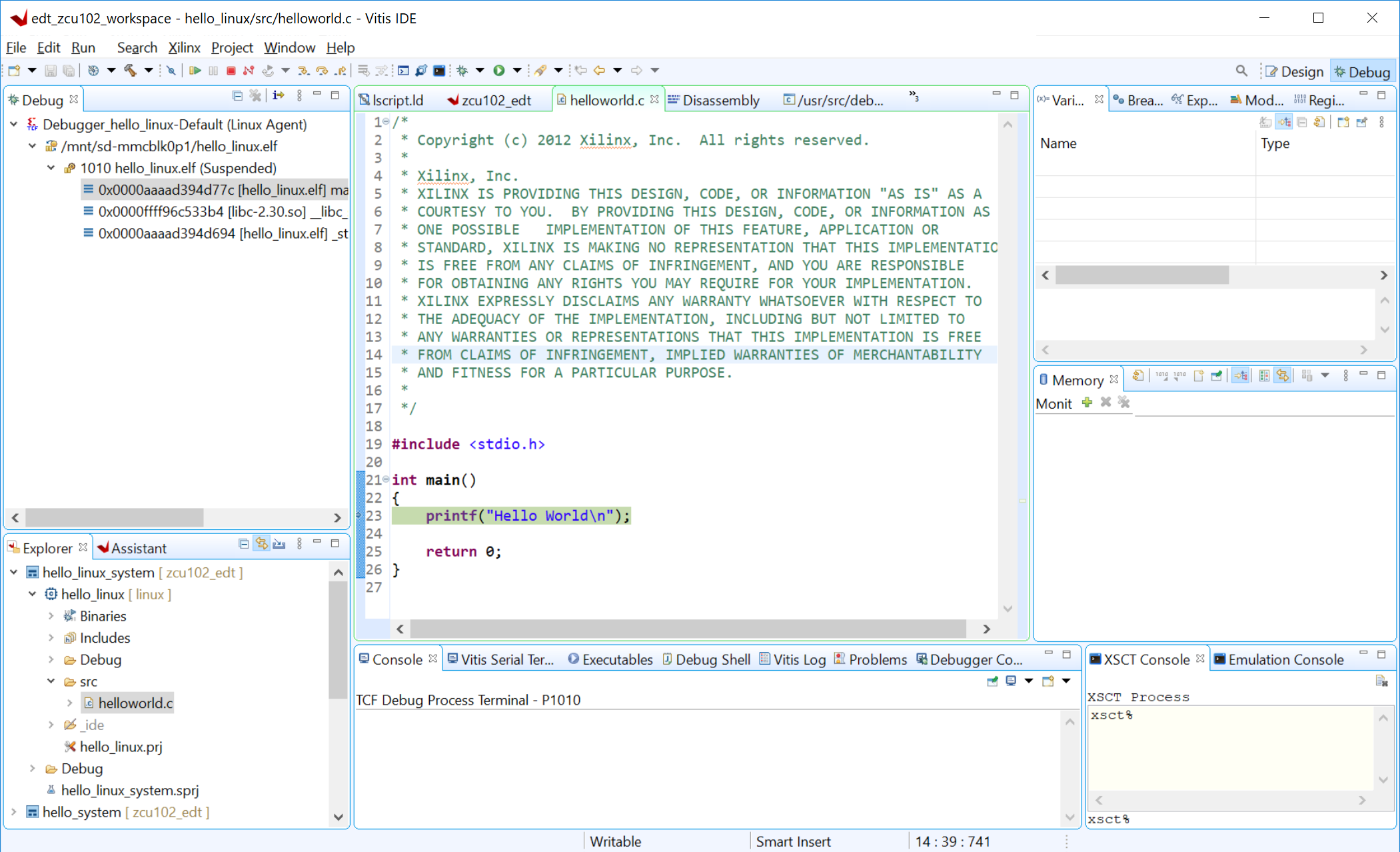Click the Disconnect icon in main toolbar
The width and height of the screenshot is (1400, 852).
(x=249, y=71)
